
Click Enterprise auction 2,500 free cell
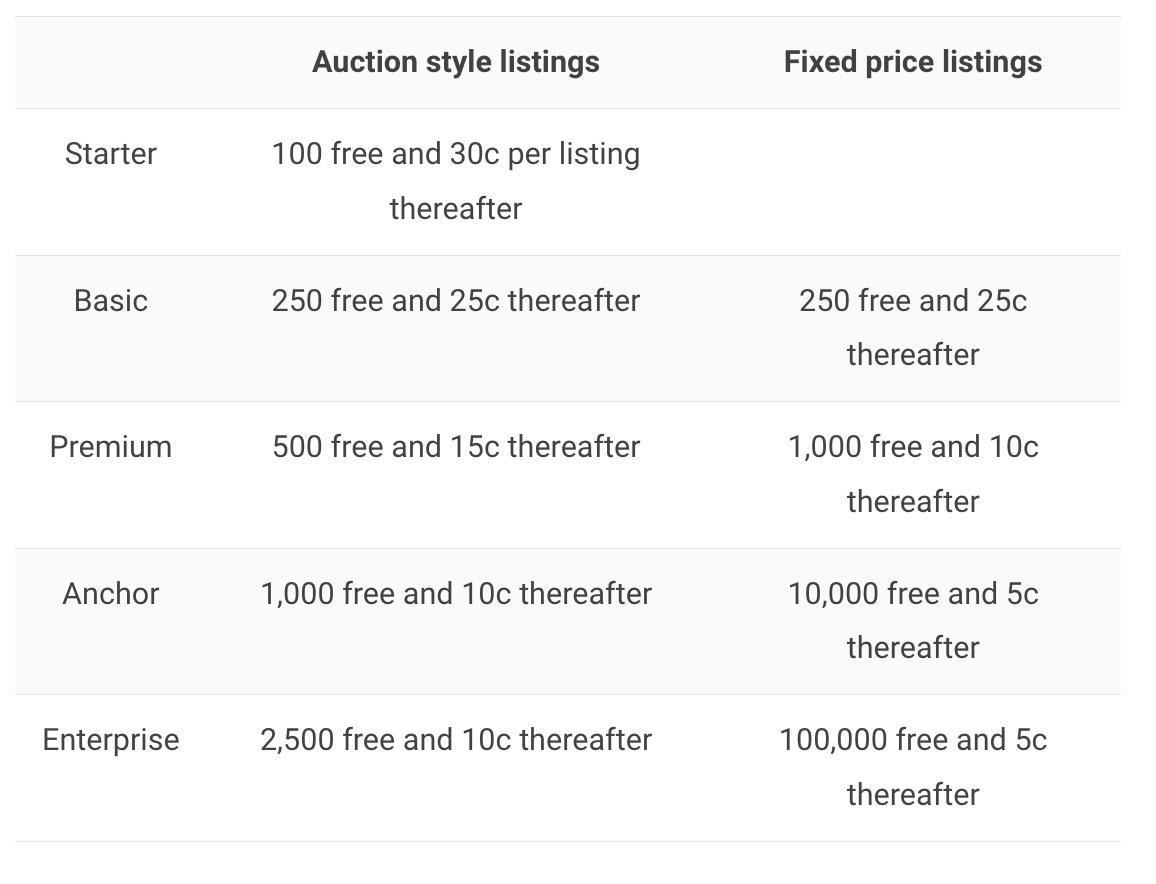456,740
